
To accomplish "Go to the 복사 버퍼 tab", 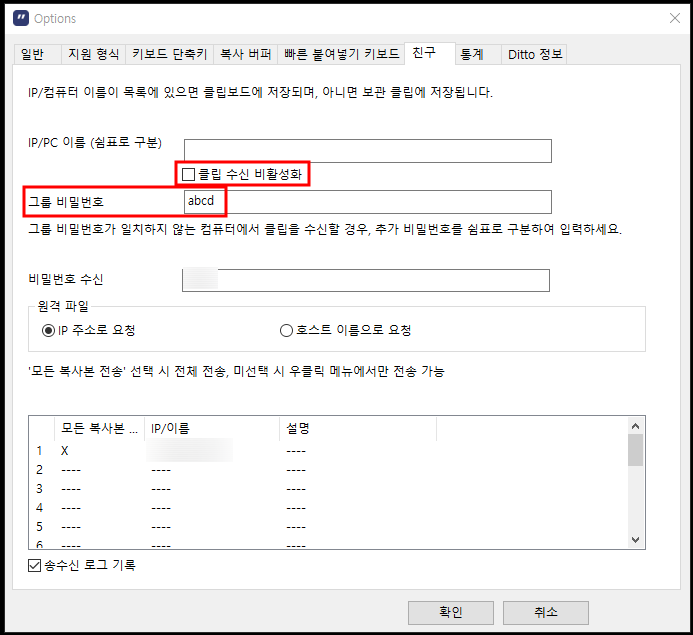I will [x=246, y=54].
